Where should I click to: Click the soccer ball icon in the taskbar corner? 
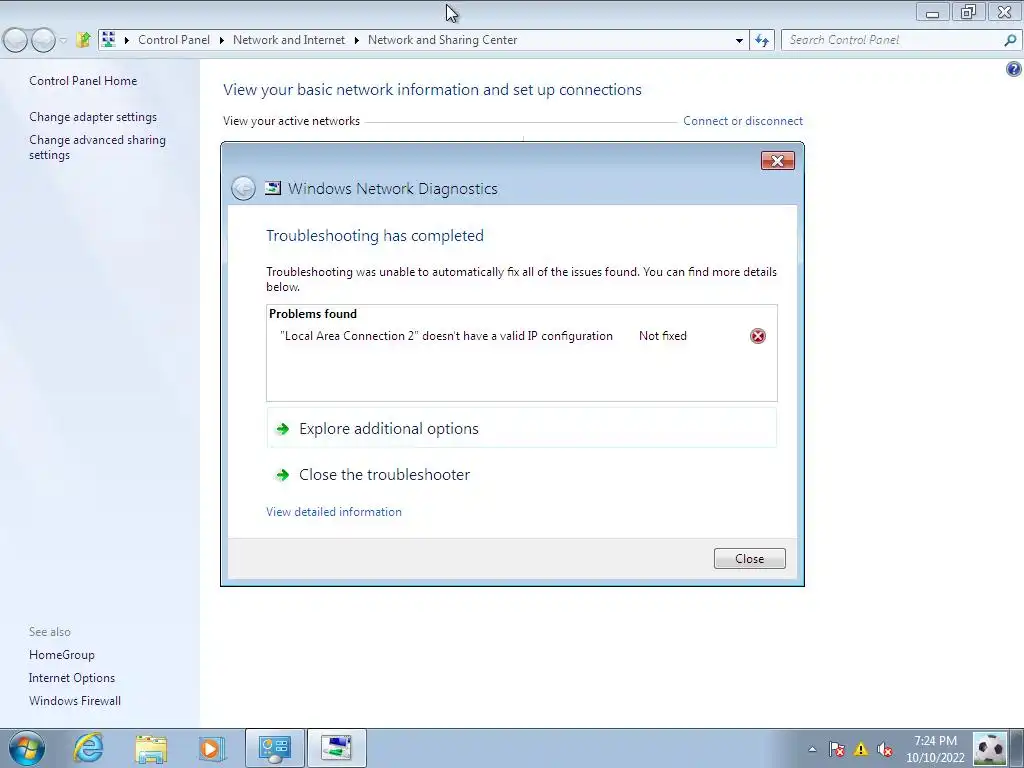coord(989,749)
